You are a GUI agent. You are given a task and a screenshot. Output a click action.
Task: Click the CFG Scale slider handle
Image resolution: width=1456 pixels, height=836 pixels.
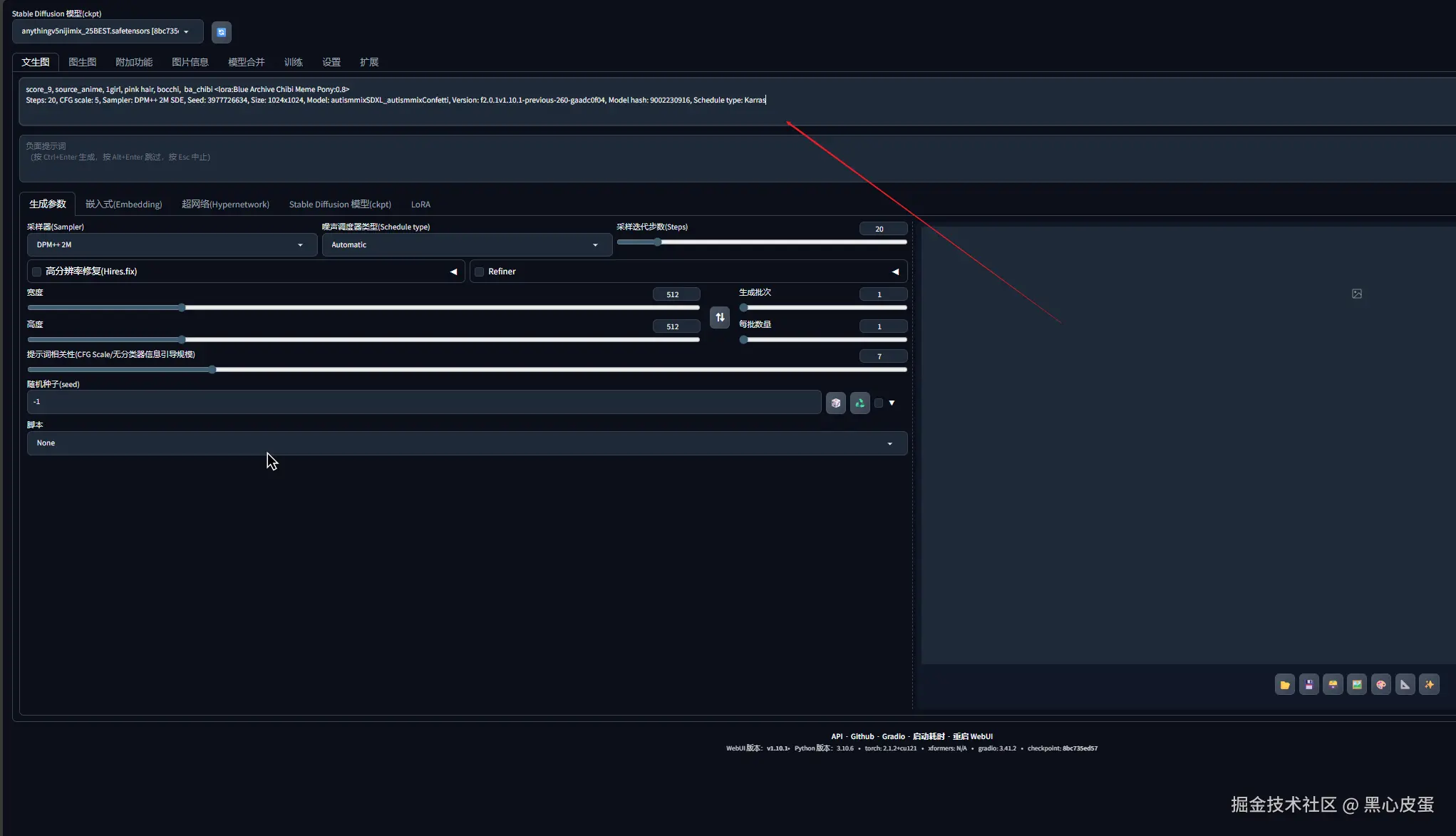[212, 370]
